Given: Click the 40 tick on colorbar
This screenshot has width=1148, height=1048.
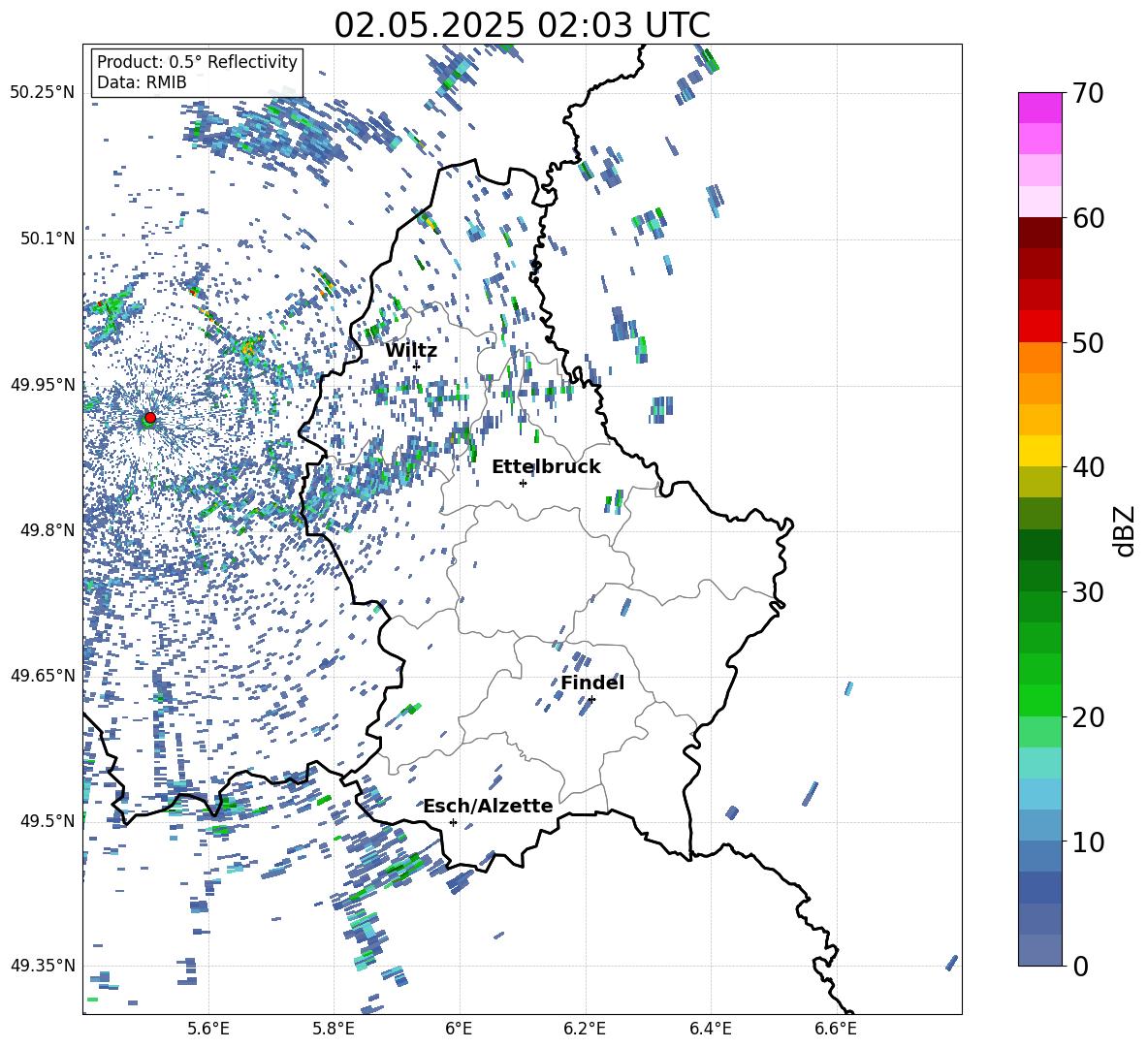Looking at the screenshot, I should 1088,467.
